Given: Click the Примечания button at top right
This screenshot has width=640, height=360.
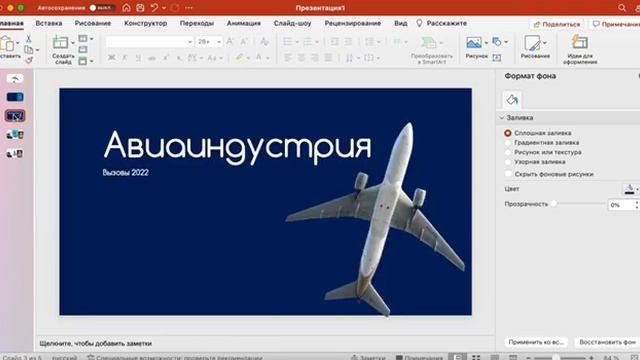Looking at the screenshot, I should 616,24.
